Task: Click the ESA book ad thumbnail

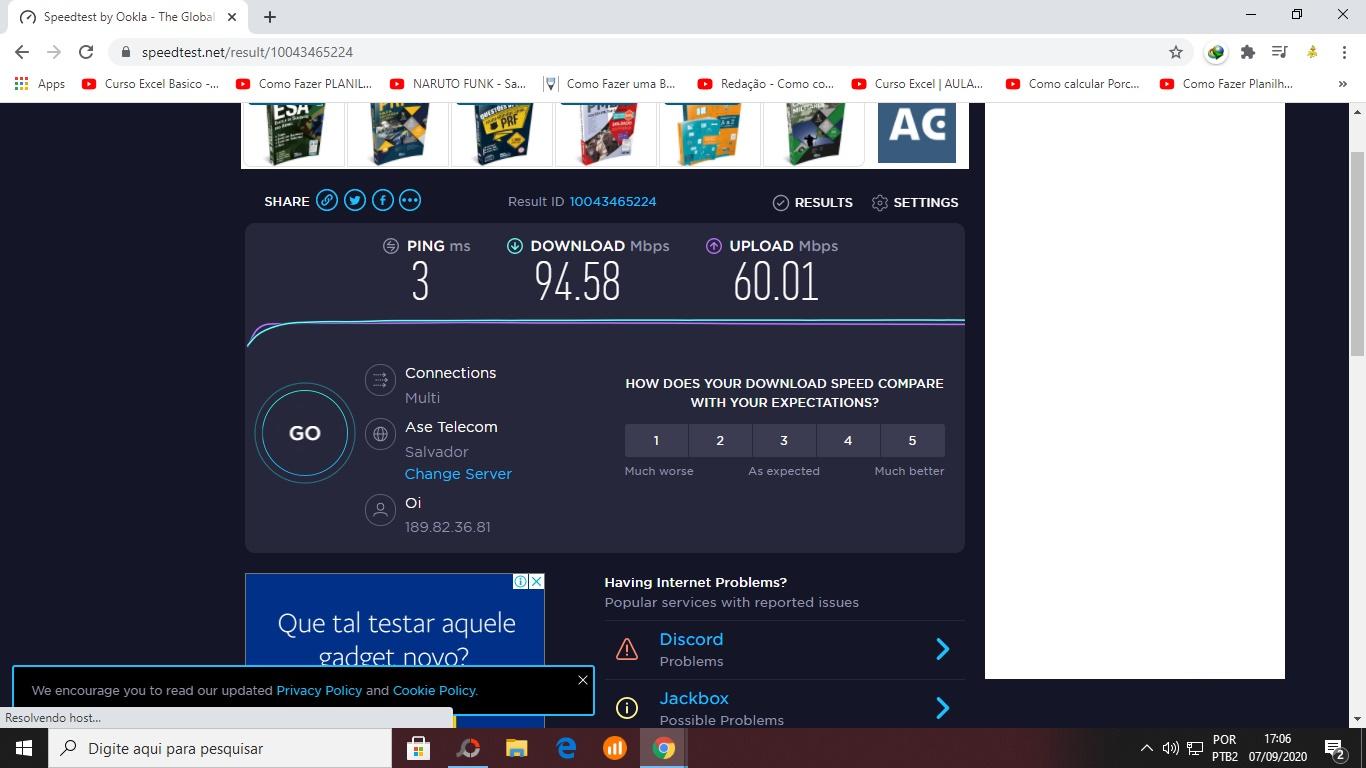Action: [294, 133]
